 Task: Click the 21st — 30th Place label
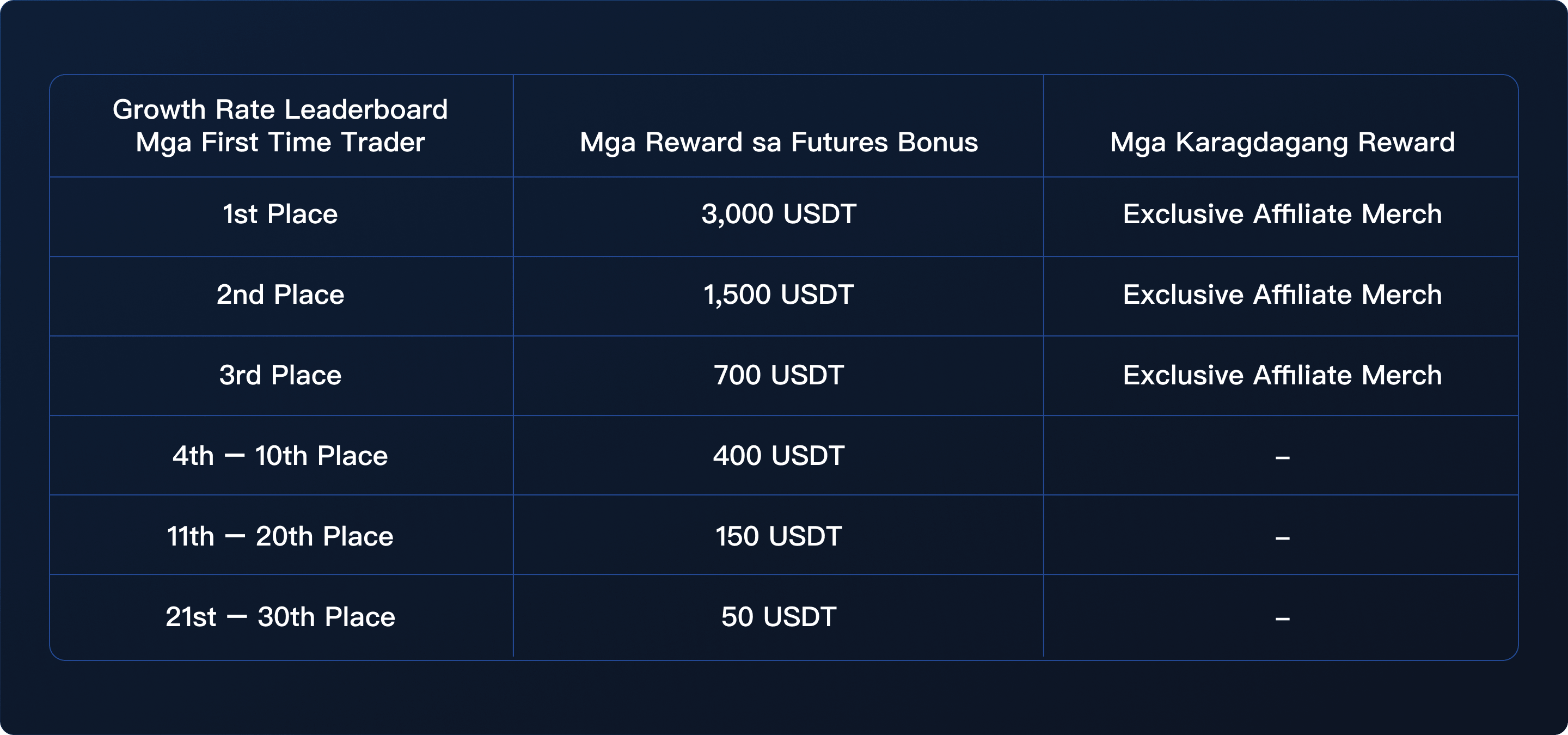point(280,617)
